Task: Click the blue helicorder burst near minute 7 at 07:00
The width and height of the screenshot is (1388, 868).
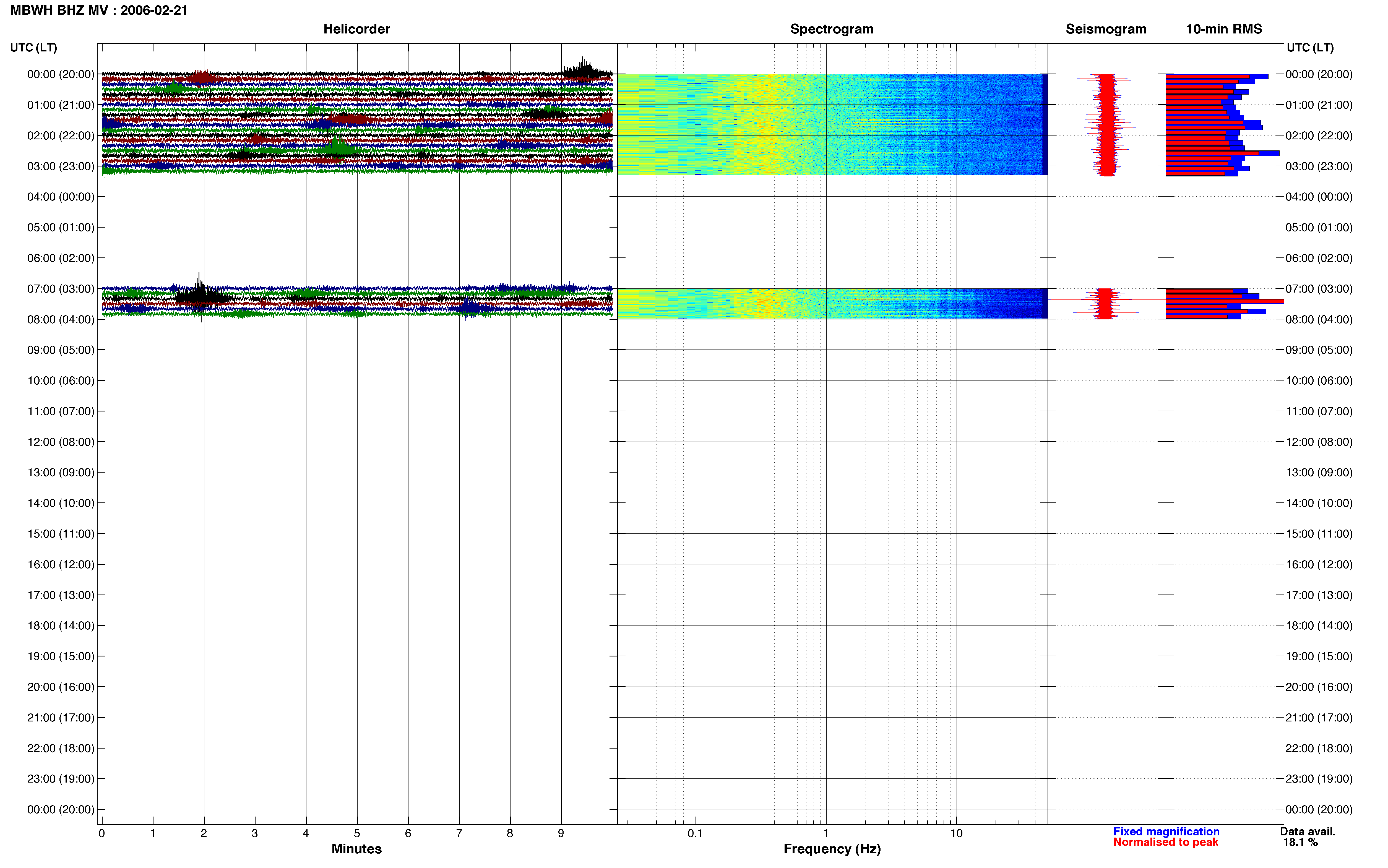Action: click(x=471, y=308)
